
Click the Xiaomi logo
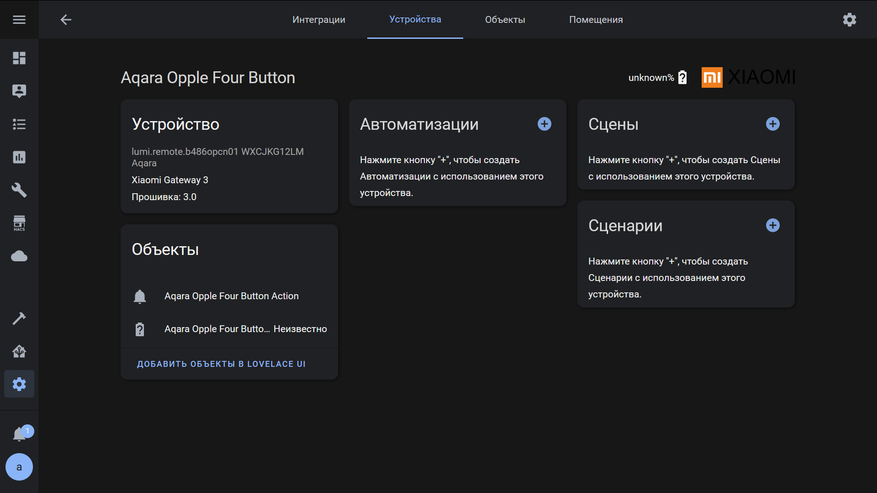point(748,77)
